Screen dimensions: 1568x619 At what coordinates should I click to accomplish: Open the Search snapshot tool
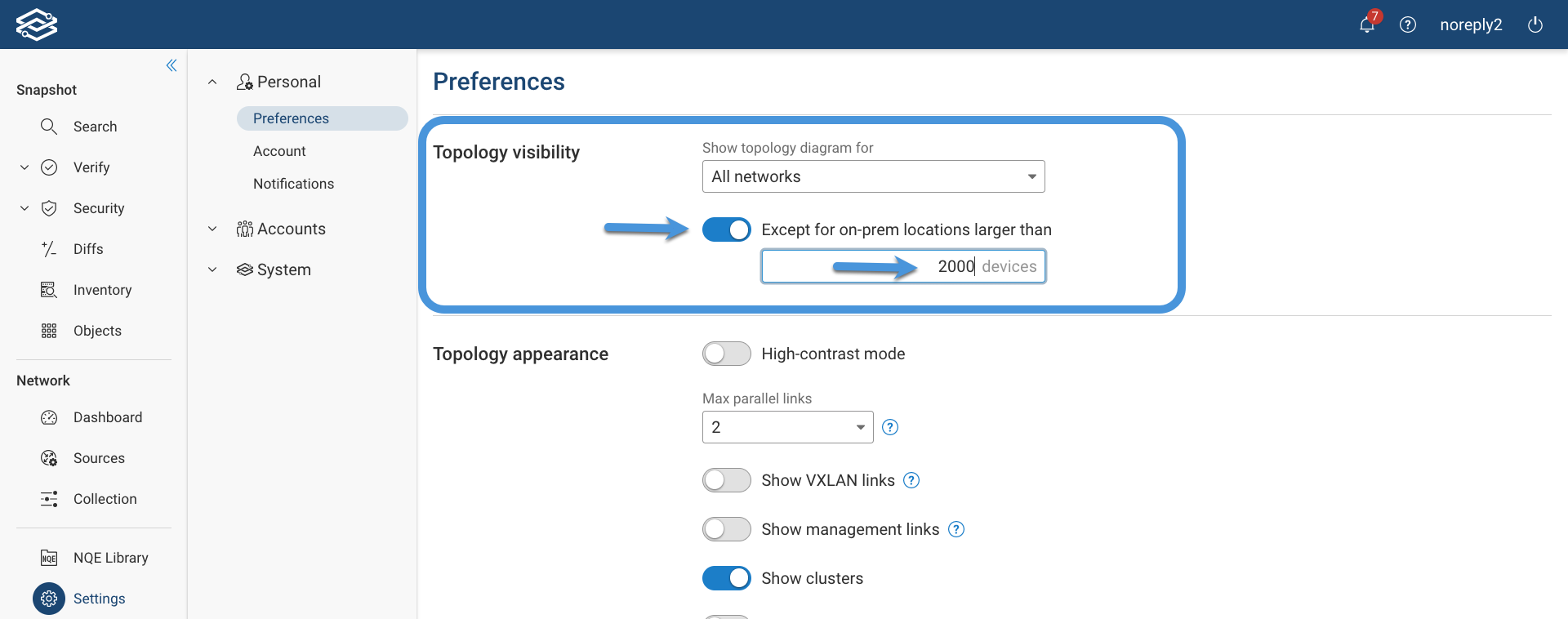coord(96,127)
